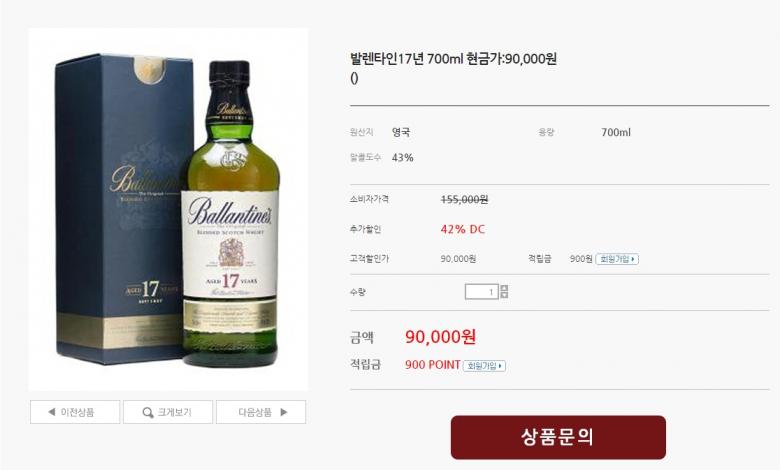This screenshot has height=470, width=780.
Task: Click the 영국 origin value
Action: click(401, 132)
